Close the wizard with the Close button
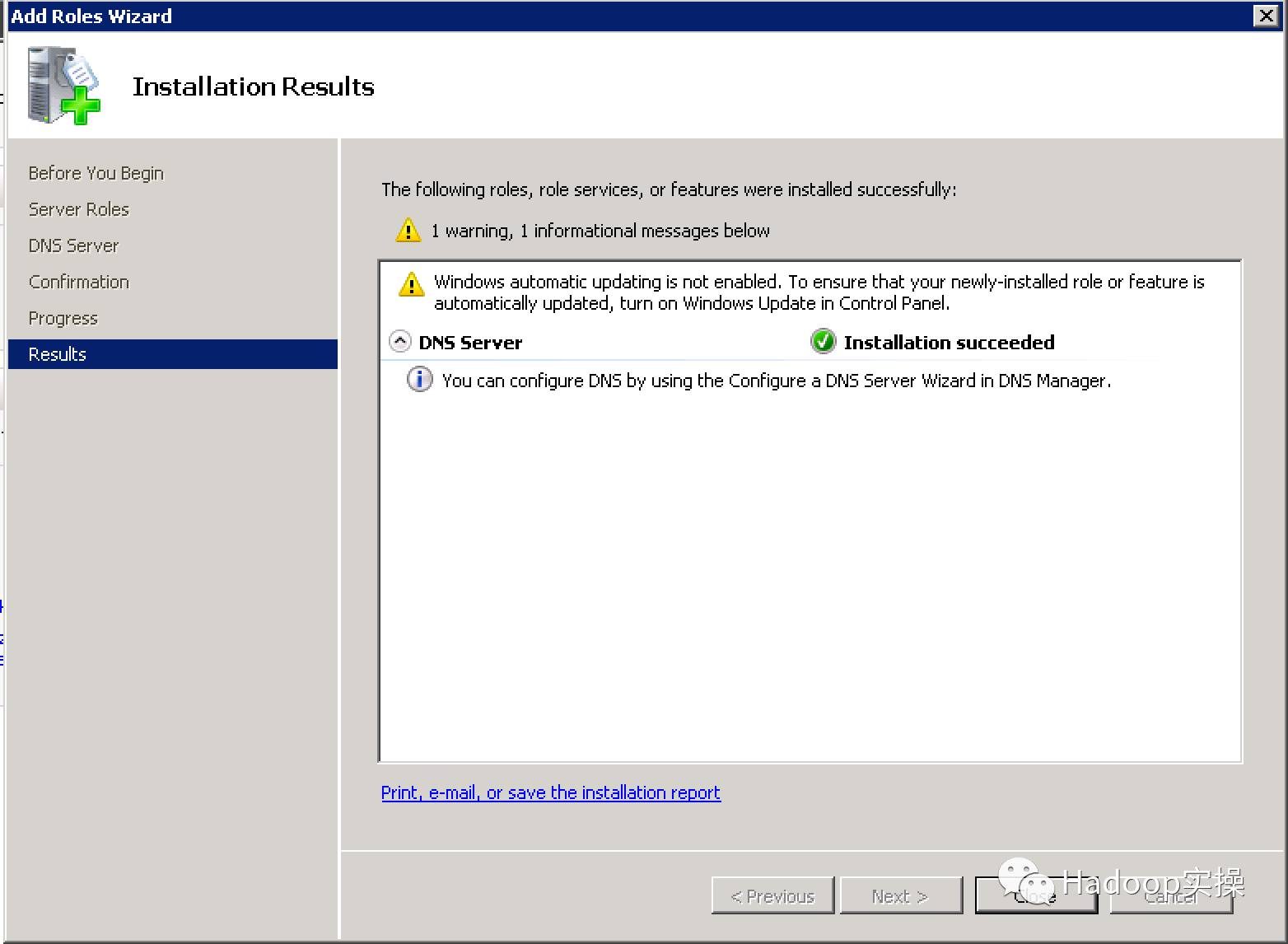This screenshot has width=1288, height=944. tap(1036, 895)
